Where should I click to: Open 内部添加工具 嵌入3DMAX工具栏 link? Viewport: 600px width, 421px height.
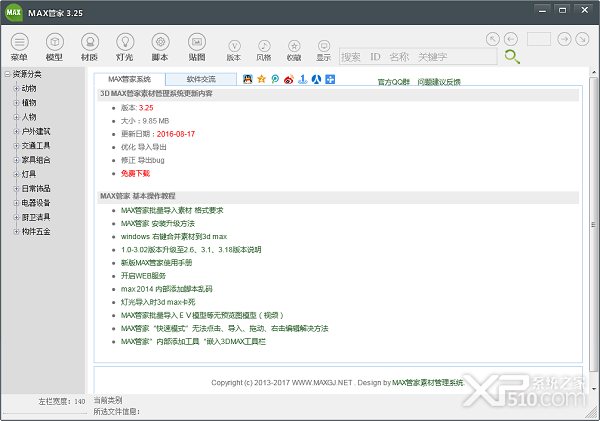[x=193, y=341]
